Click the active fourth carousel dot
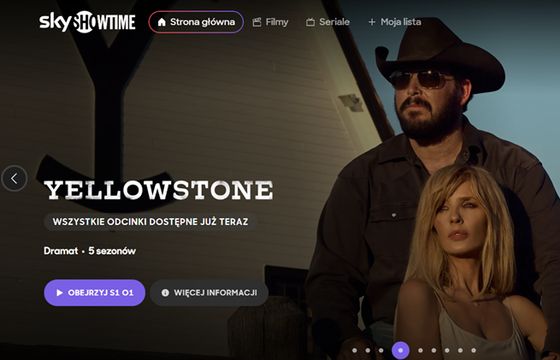Screen dimensions: 560x360 point(400,350)
